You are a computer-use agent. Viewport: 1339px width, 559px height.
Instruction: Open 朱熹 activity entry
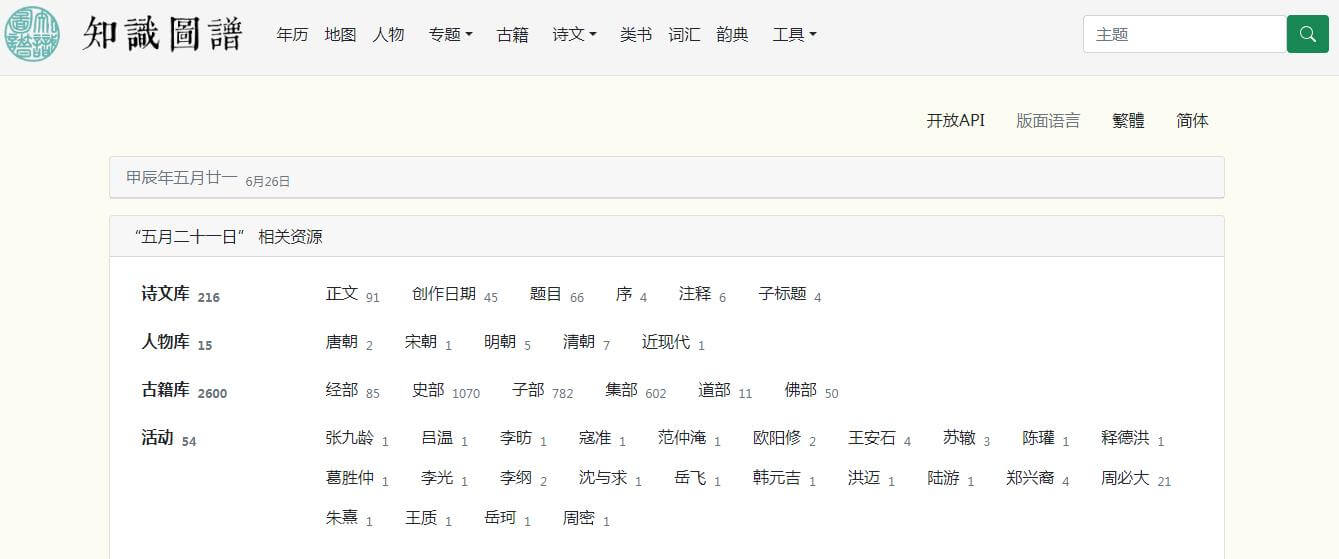pos(342,518)
